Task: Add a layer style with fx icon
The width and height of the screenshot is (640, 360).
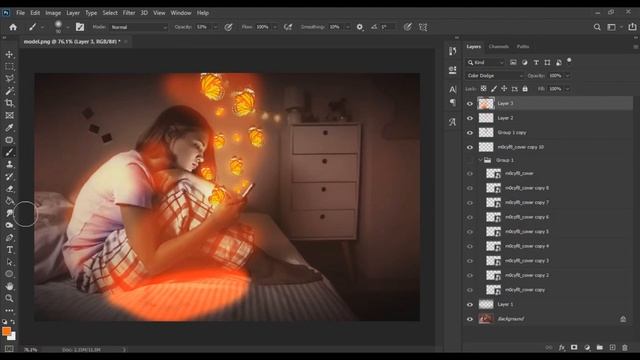Action: pyautogui.click(x=562, y=347)
